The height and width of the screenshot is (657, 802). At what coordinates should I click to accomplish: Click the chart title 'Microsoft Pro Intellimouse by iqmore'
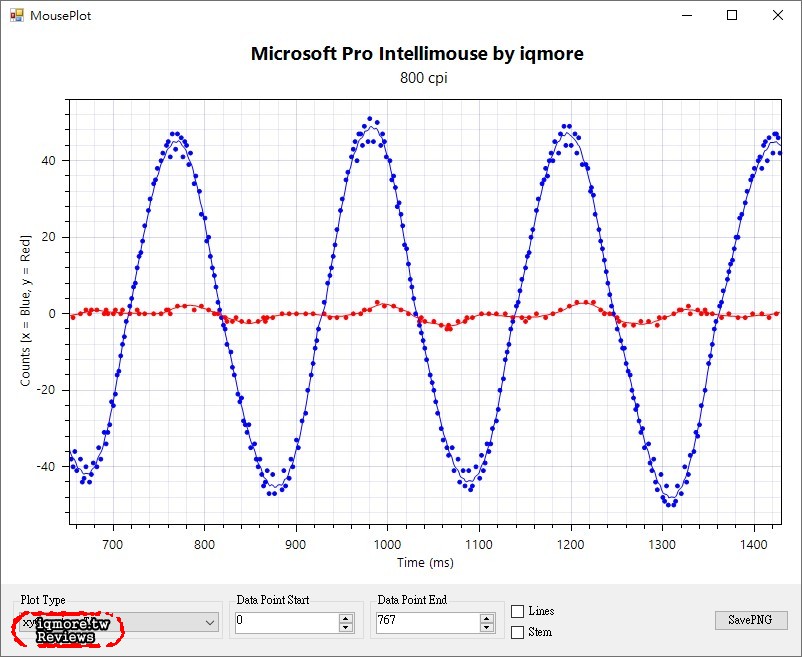pyautogui.click(x=417, y=54)
